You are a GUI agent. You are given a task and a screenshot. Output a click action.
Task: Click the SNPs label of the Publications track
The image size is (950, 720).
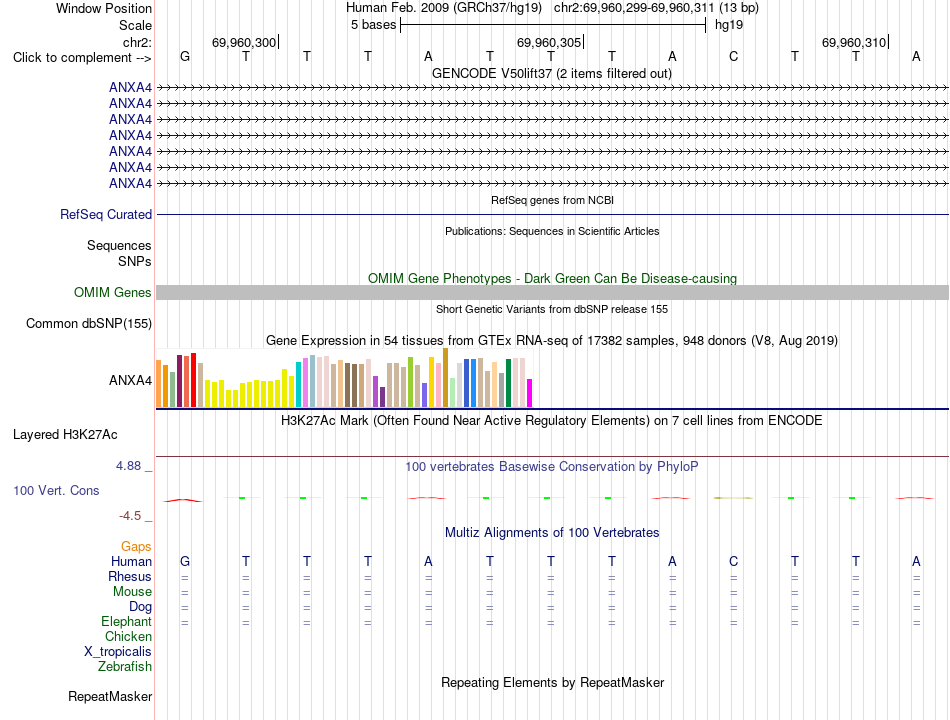point(135,261)
